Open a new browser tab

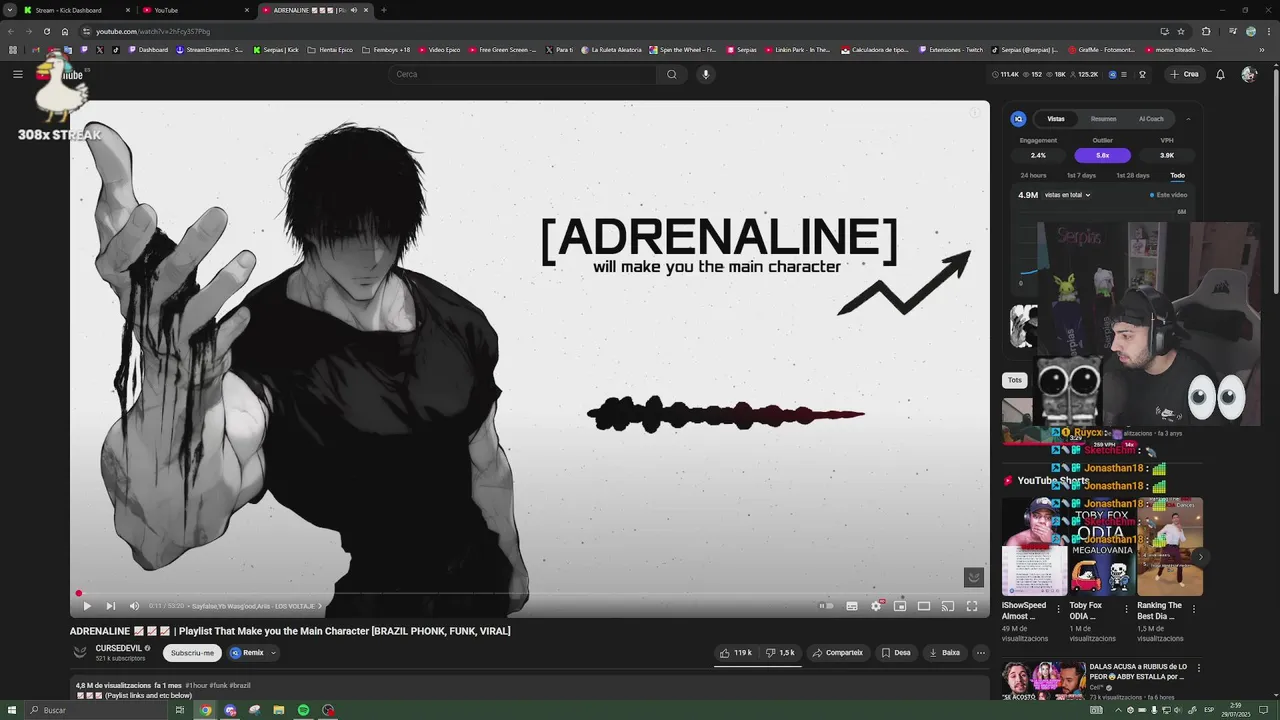[x=384, y=10]
